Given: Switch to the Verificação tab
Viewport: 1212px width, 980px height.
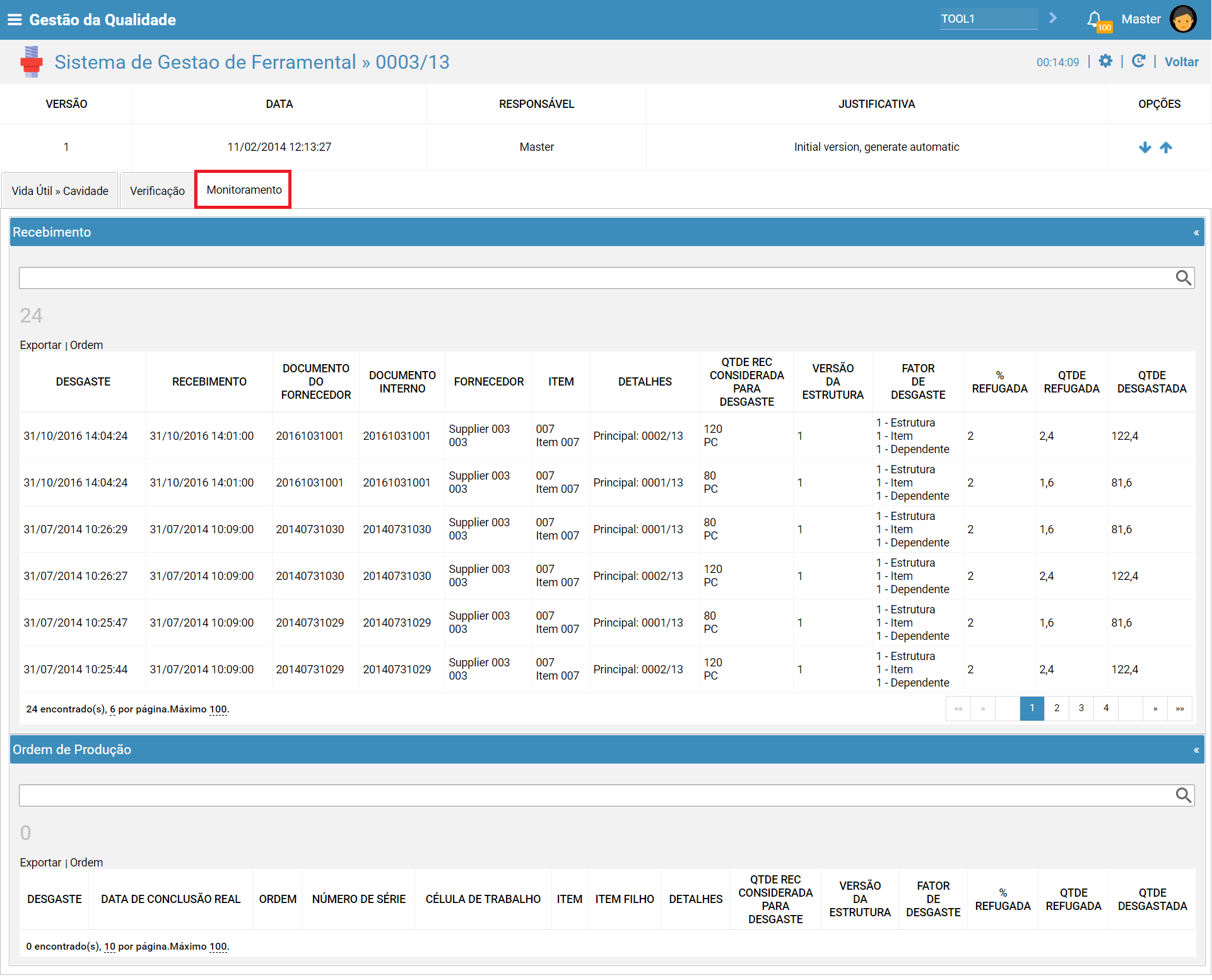Looking at the screenshot, I should 157,191.
